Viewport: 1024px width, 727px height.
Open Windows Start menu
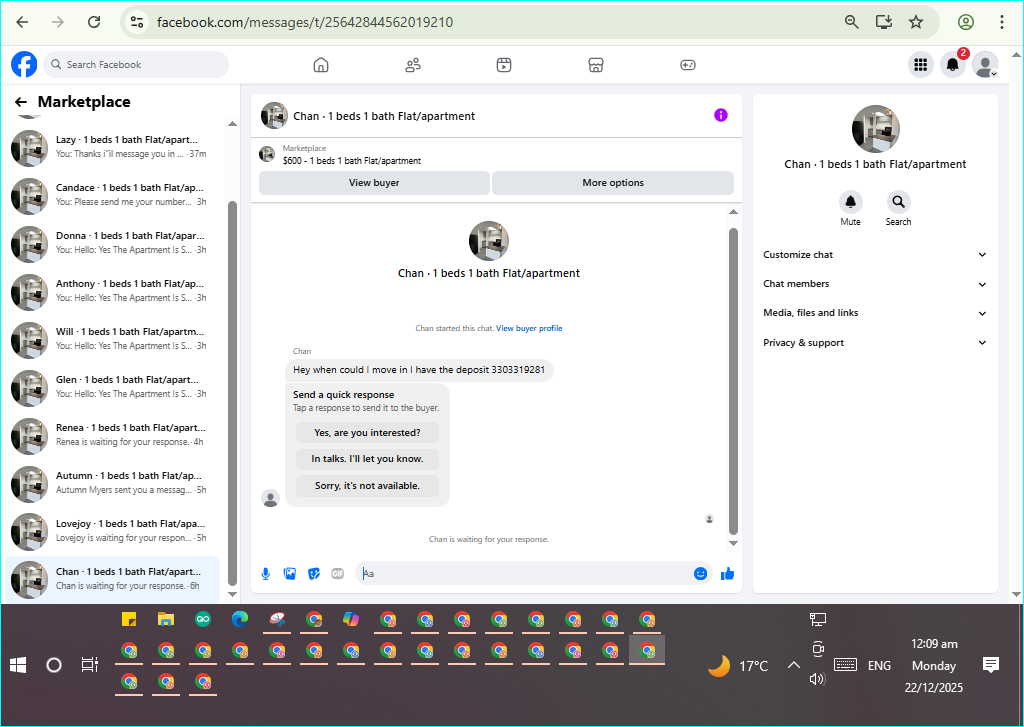click(x=18, y=665)
